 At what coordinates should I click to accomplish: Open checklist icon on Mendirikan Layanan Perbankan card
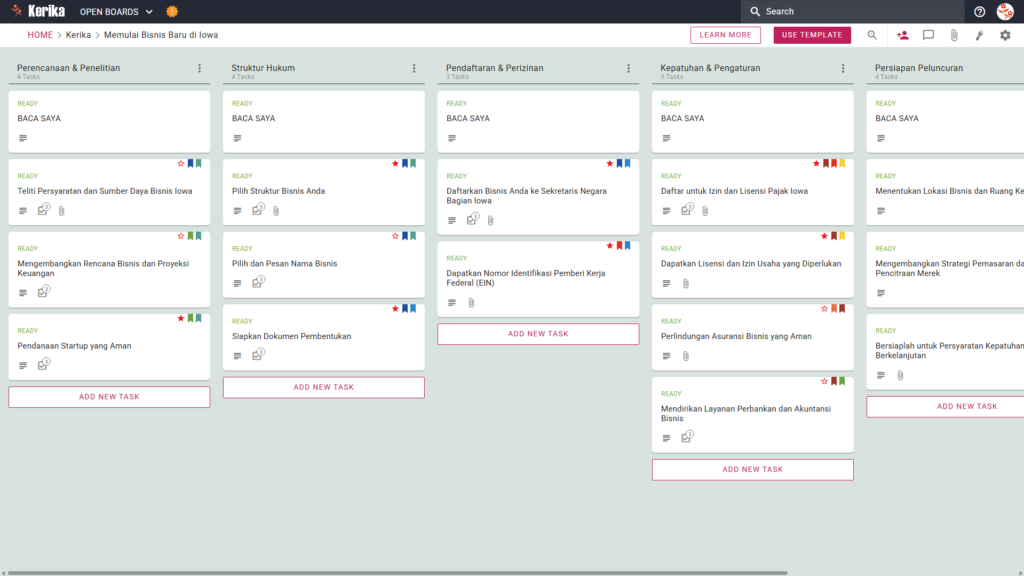687,437
